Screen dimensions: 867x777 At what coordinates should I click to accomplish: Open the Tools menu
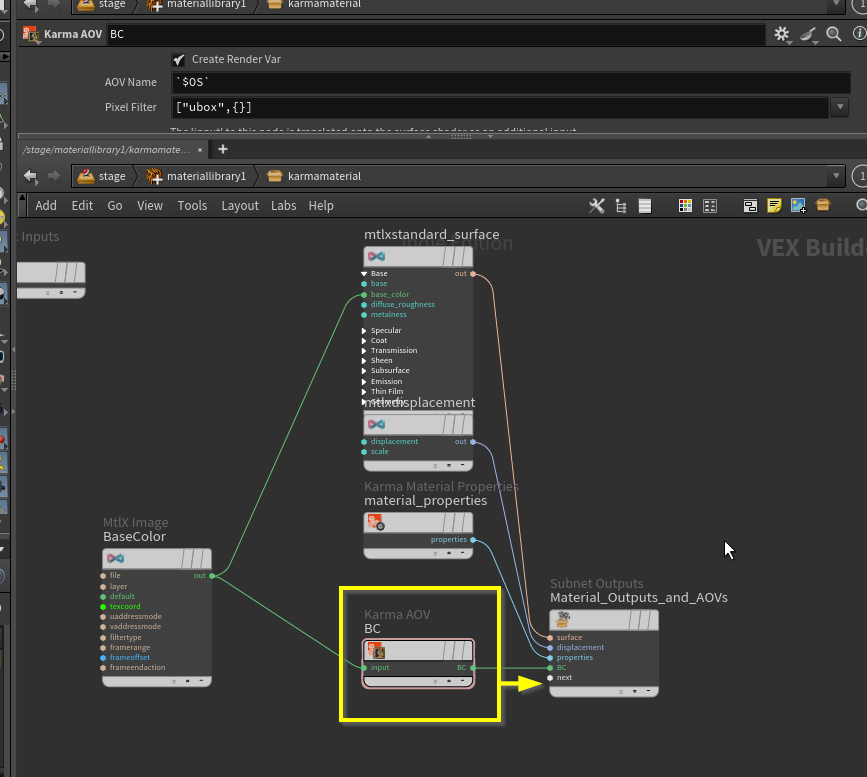pos(192,206)
